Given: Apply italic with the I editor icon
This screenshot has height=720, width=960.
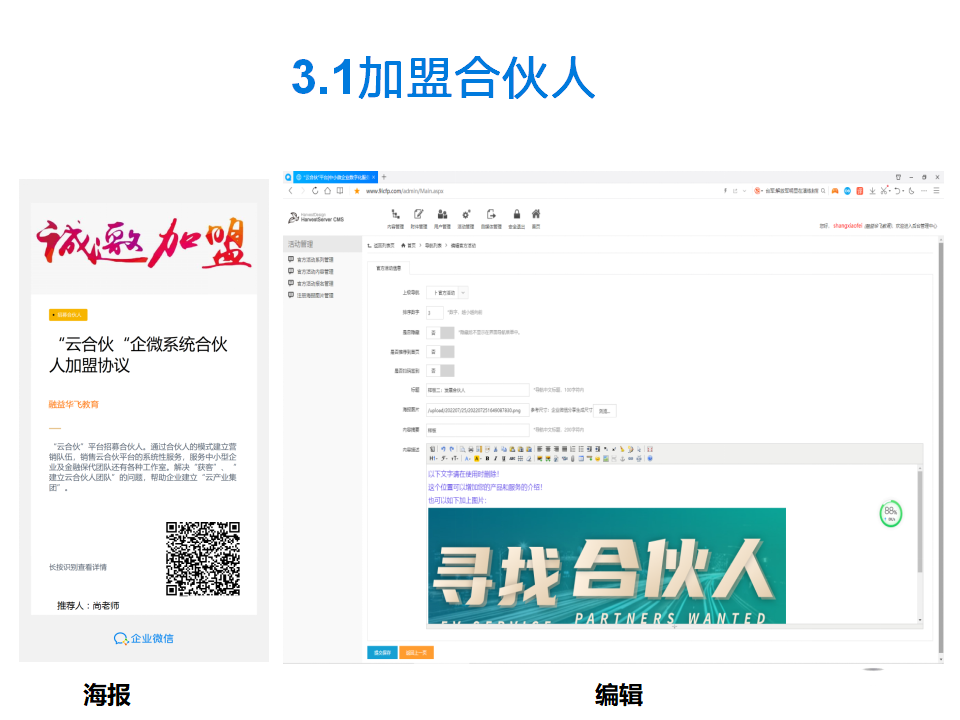Looking at the screenshot, I should click(495, 458).
